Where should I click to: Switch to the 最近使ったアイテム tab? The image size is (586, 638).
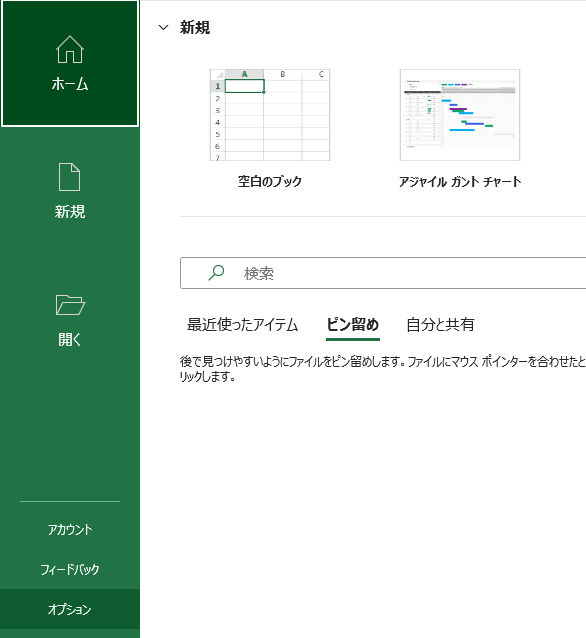click(243, 325)
